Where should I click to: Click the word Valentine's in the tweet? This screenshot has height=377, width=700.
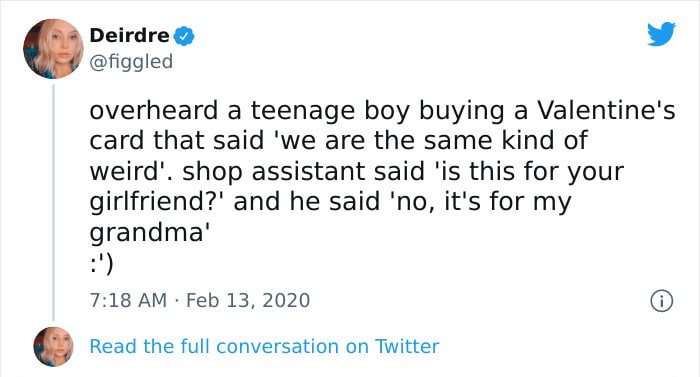click(606, 110)
